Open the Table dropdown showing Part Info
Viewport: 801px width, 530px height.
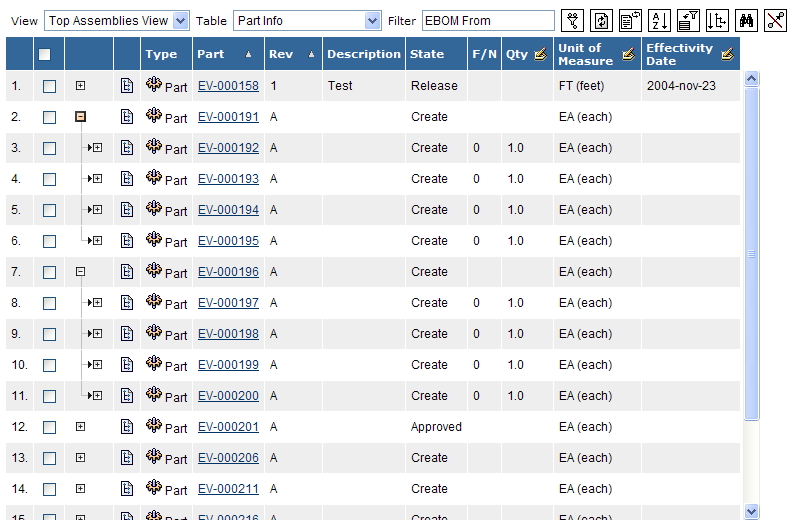coord(307,21)
